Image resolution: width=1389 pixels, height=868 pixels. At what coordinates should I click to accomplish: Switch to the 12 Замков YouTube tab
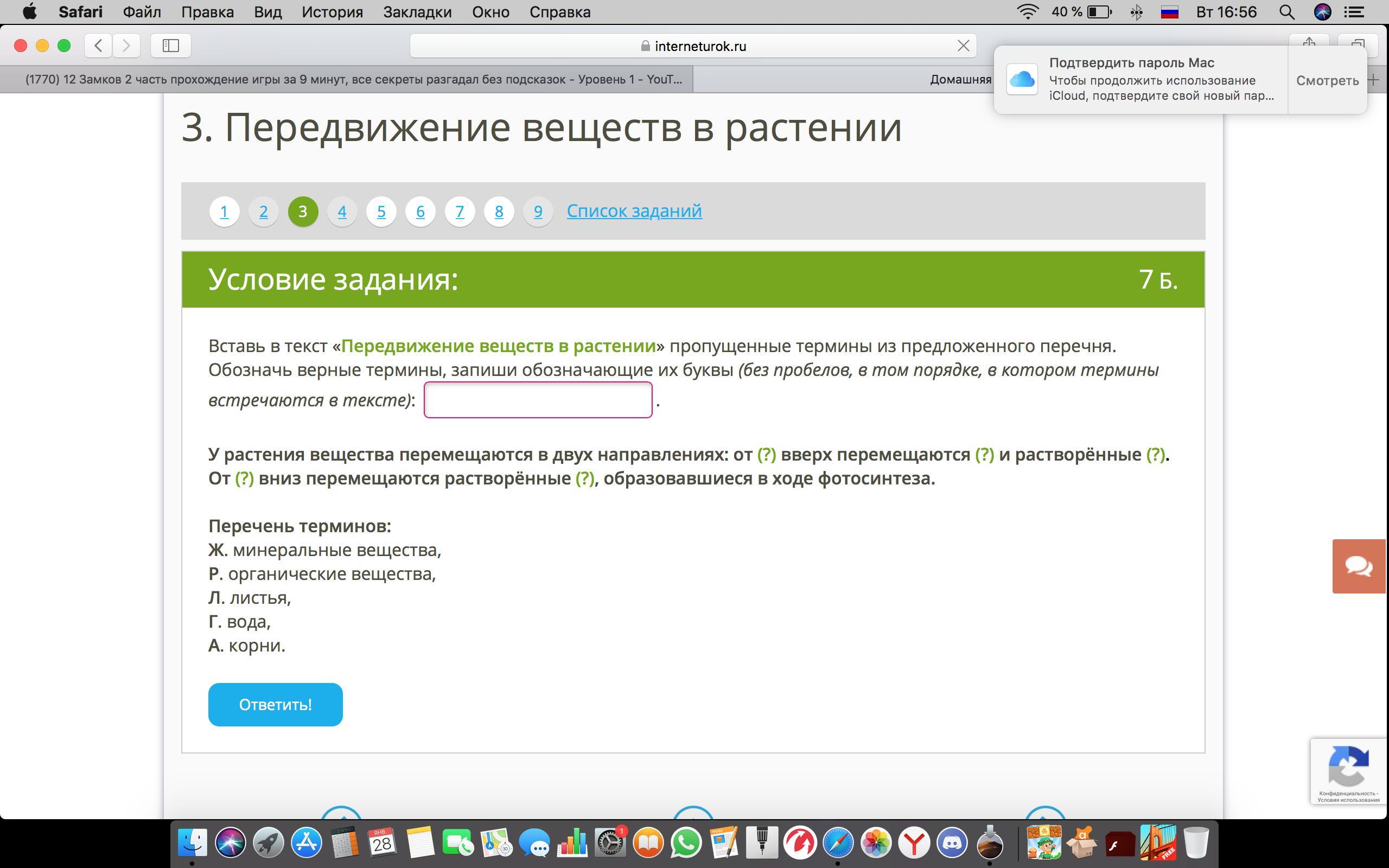click(353, 79)
